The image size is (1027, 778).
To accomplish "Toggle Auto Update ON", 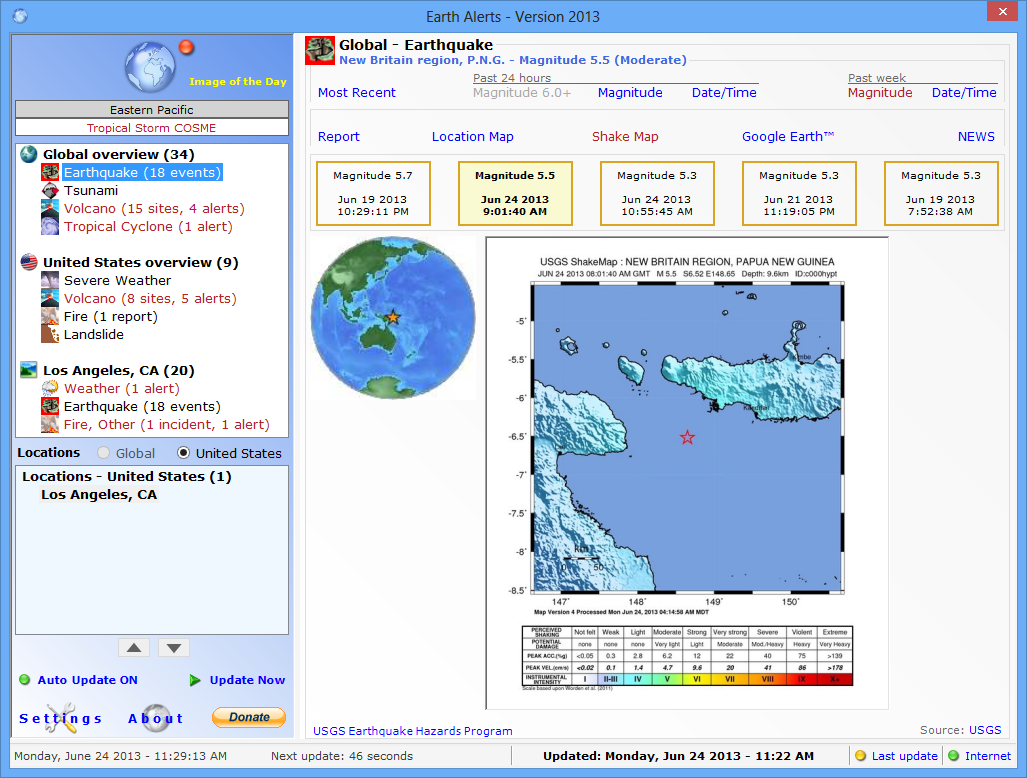I will point(87,680).
